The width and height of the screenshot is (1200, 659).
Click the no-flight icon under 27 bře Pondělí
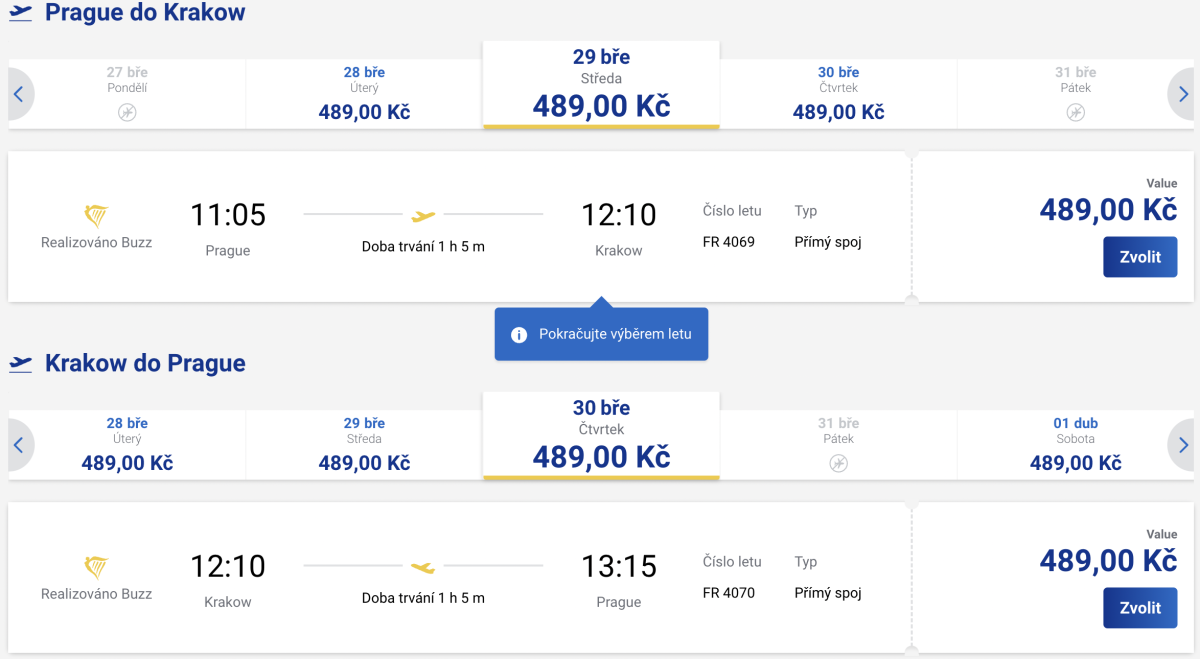point(127,112)
